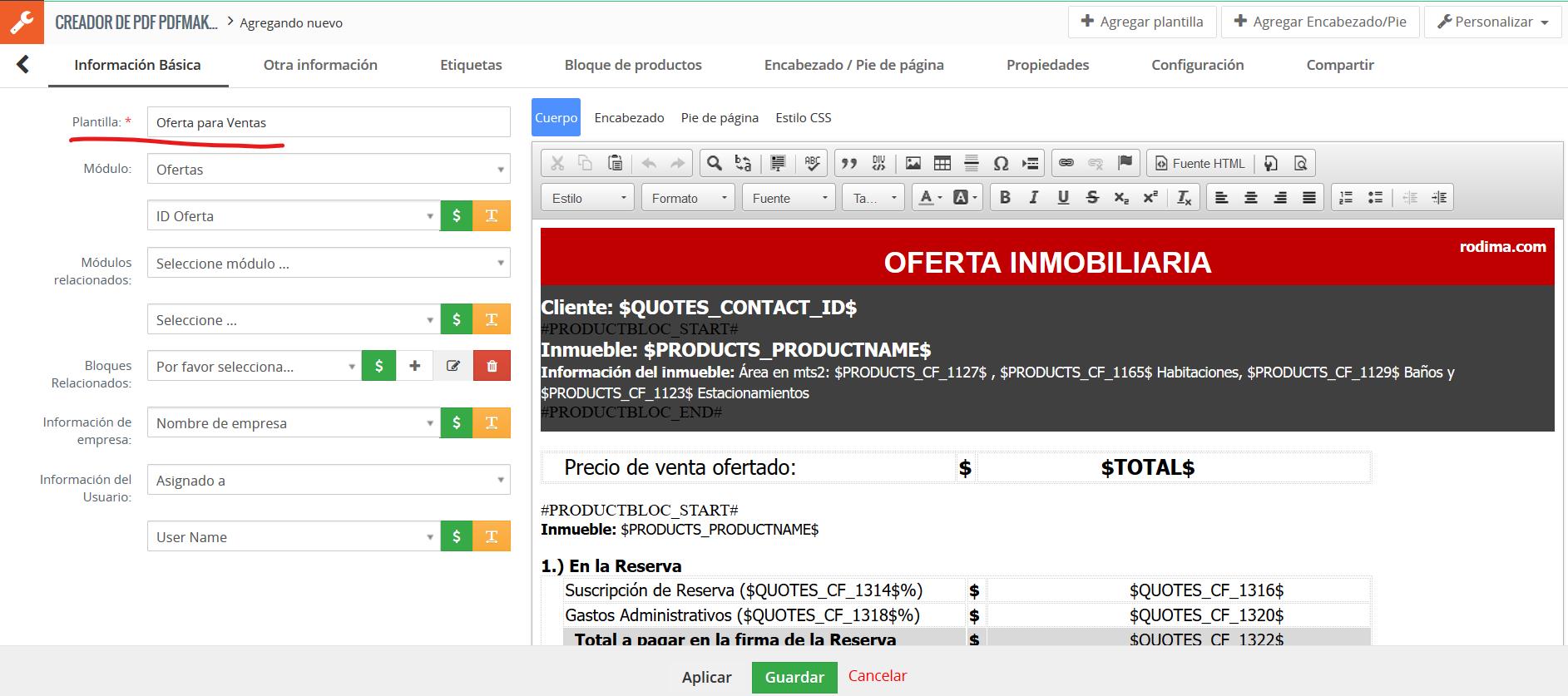Open the special character (Omega) picker

1001,163
